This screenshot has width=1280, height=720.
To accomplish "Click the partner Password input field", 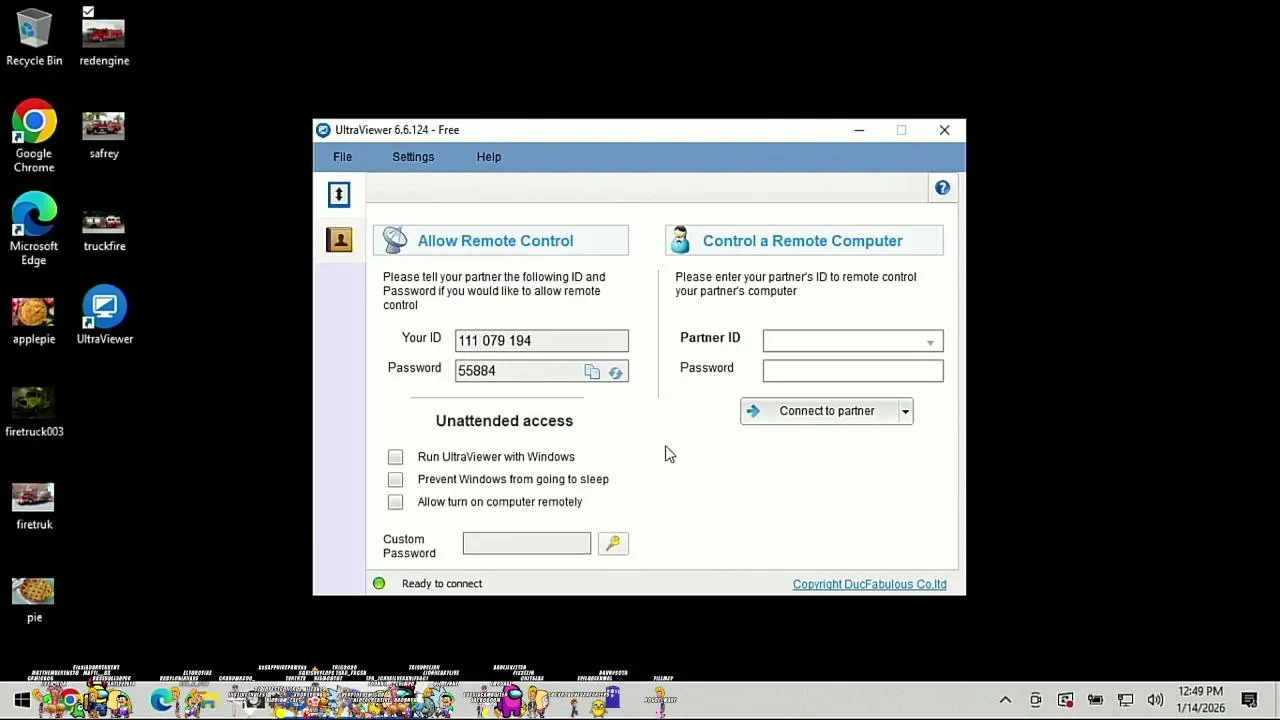I will click(852, 371).
